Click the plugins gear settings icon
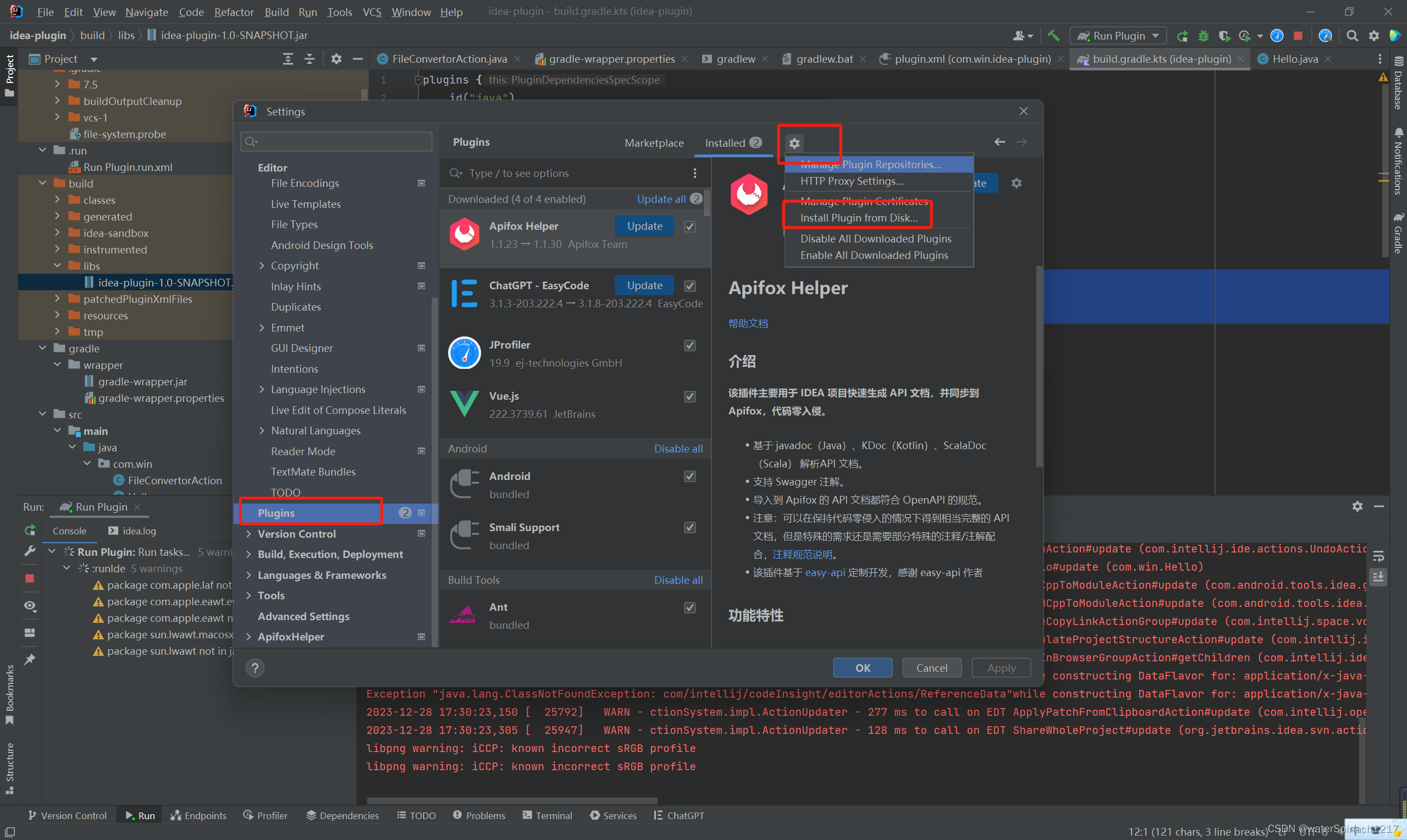This screenshot has height=840, width=1407. [x=794, y=143]
